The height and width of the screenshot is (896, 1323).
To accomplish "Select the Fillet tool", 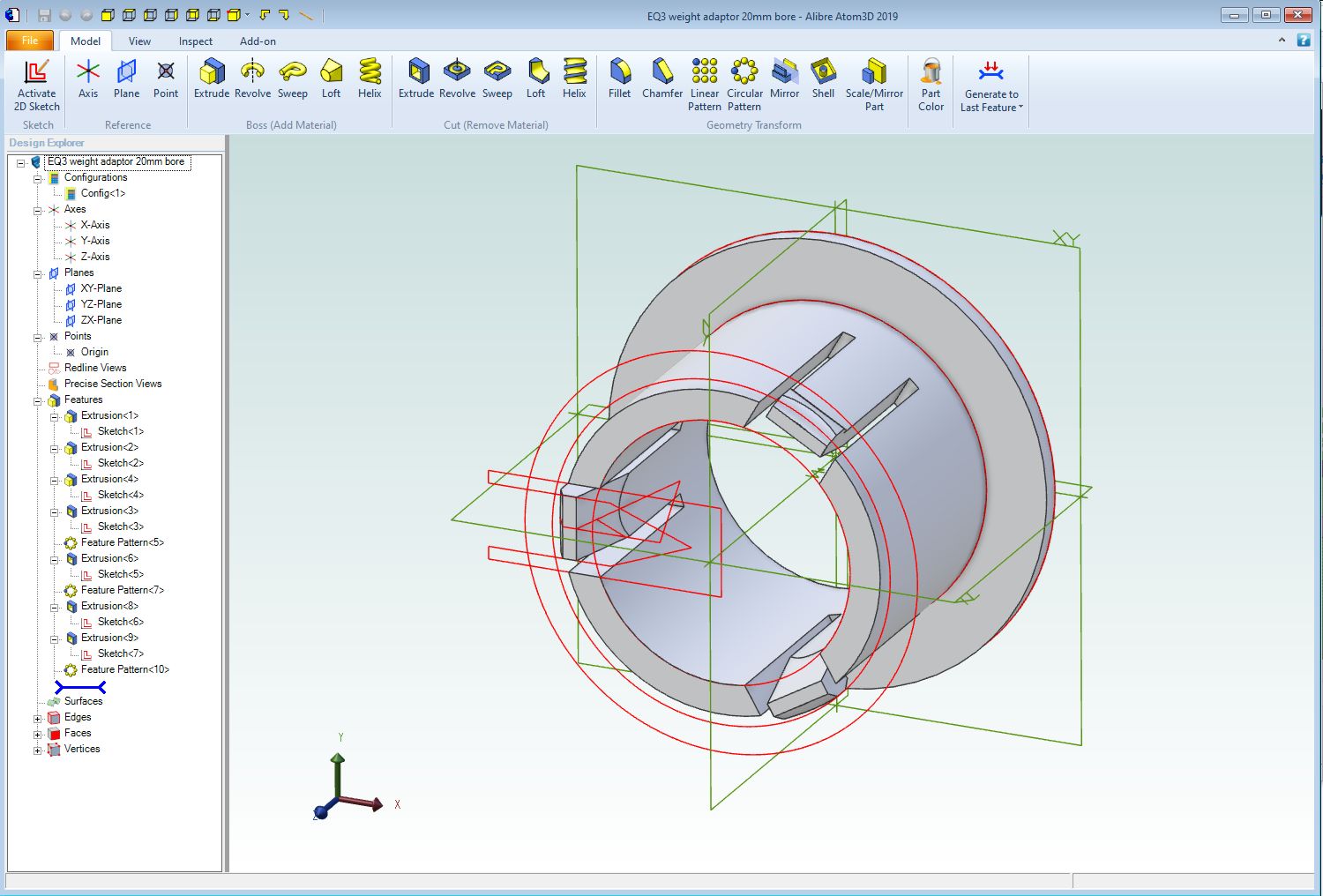I will 620,79.
